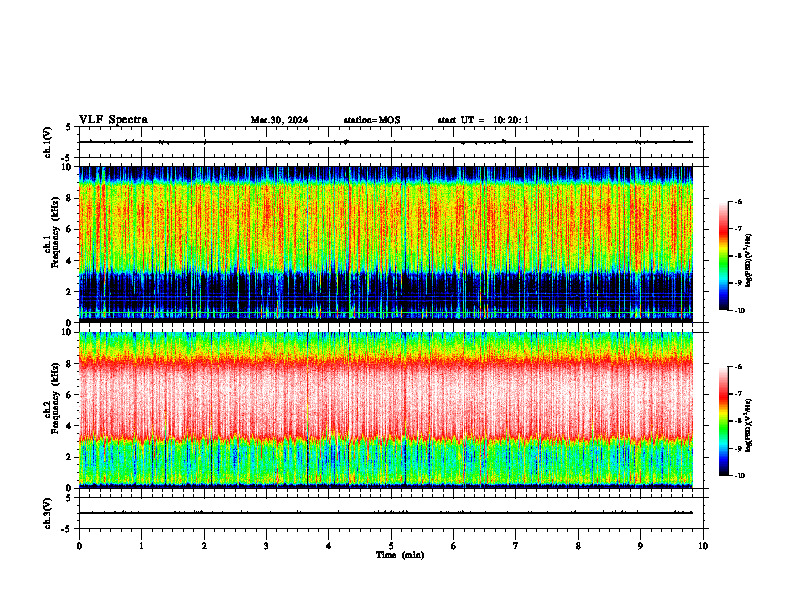Click the ch.1 spectrogram plot area

(x=386, y=244)
